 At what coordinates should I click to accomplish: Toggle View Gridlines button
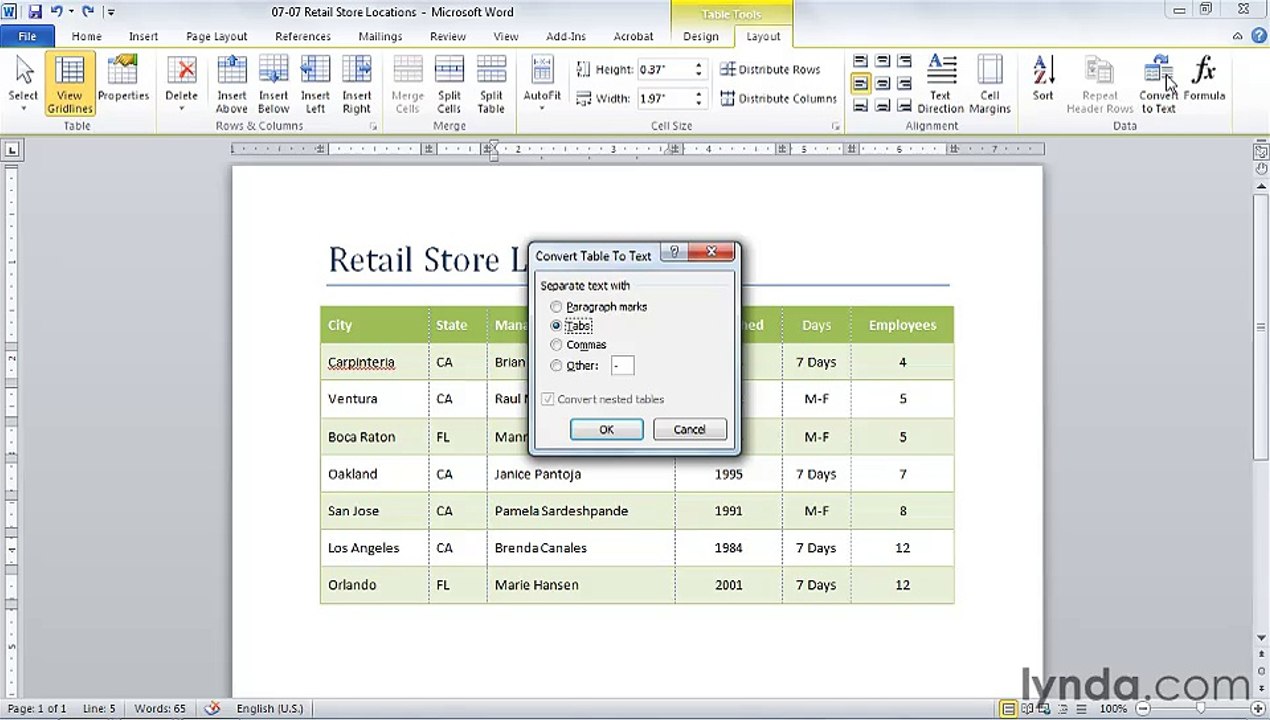click(69, 84)
